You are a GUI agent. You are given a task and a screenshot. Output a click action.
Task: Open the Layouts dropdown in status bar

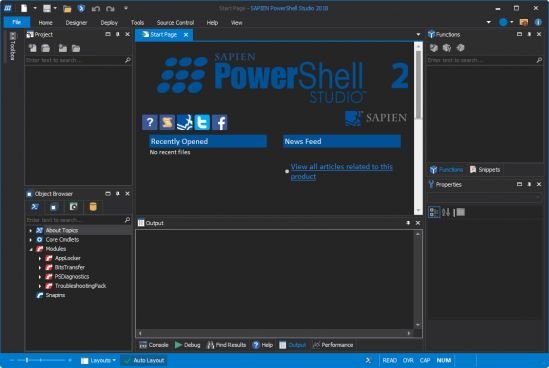coord(98,360)
